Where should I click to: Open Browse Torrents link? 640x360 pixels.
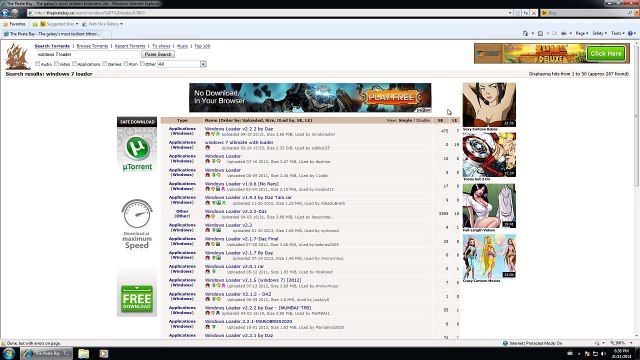(92, 46)
